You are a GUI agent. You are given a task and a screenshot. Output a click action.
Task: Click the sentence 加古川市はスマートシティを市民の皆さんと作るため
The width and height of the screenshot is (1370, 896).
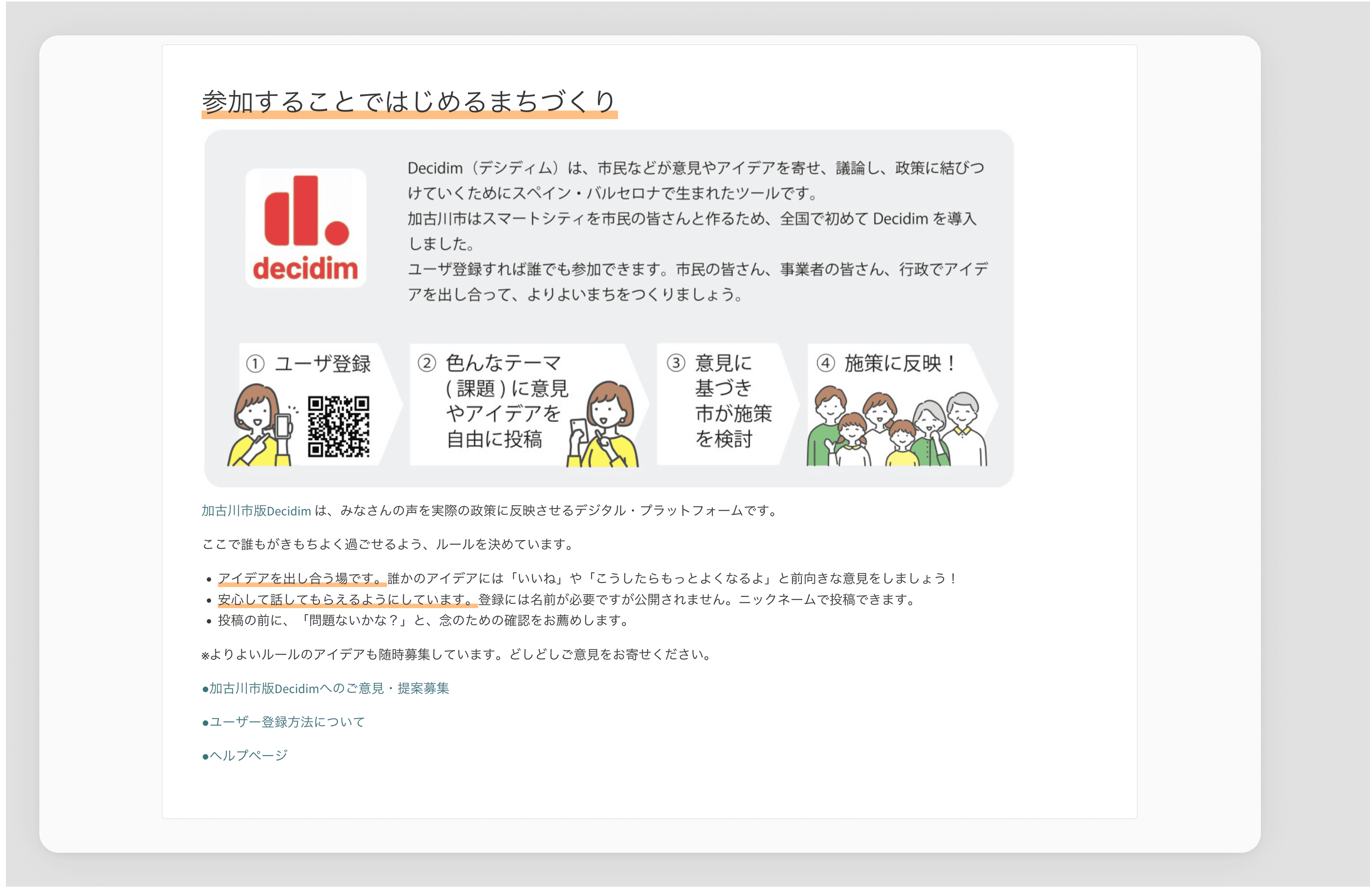[692, 231]
